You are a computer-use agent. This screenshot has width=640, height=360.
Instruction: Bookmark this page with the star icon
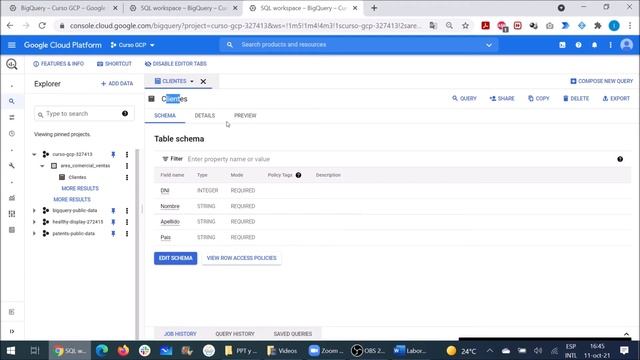click(x=465, y=26)
